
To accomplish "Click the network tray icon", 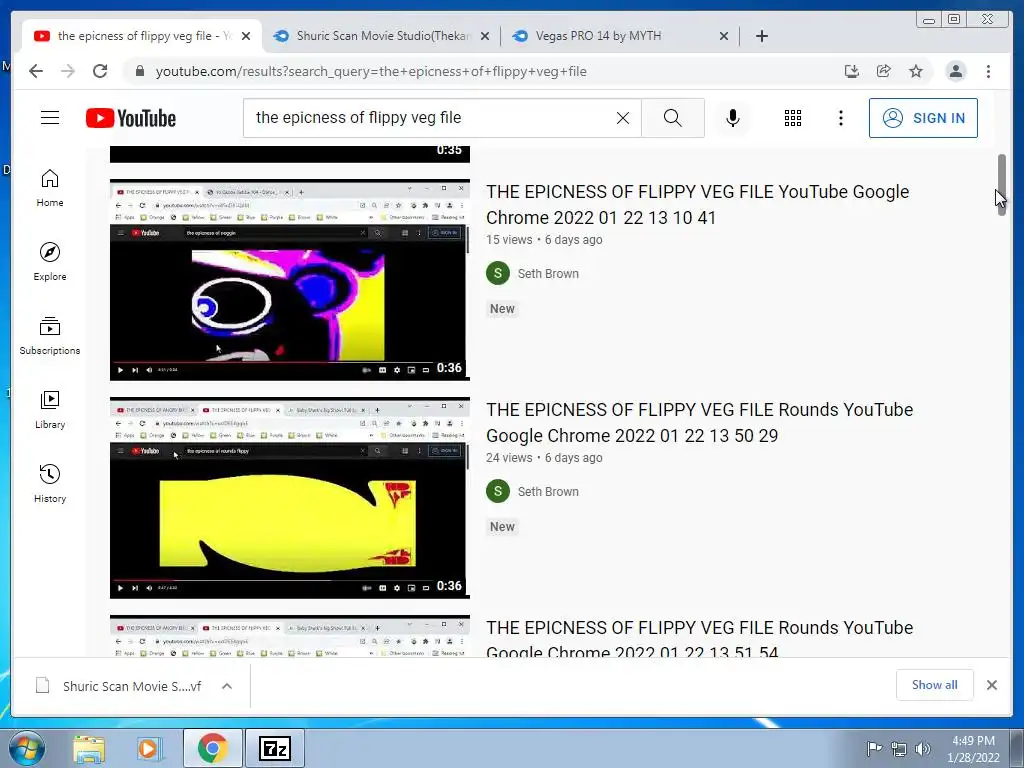I will [x=899, y=749].
